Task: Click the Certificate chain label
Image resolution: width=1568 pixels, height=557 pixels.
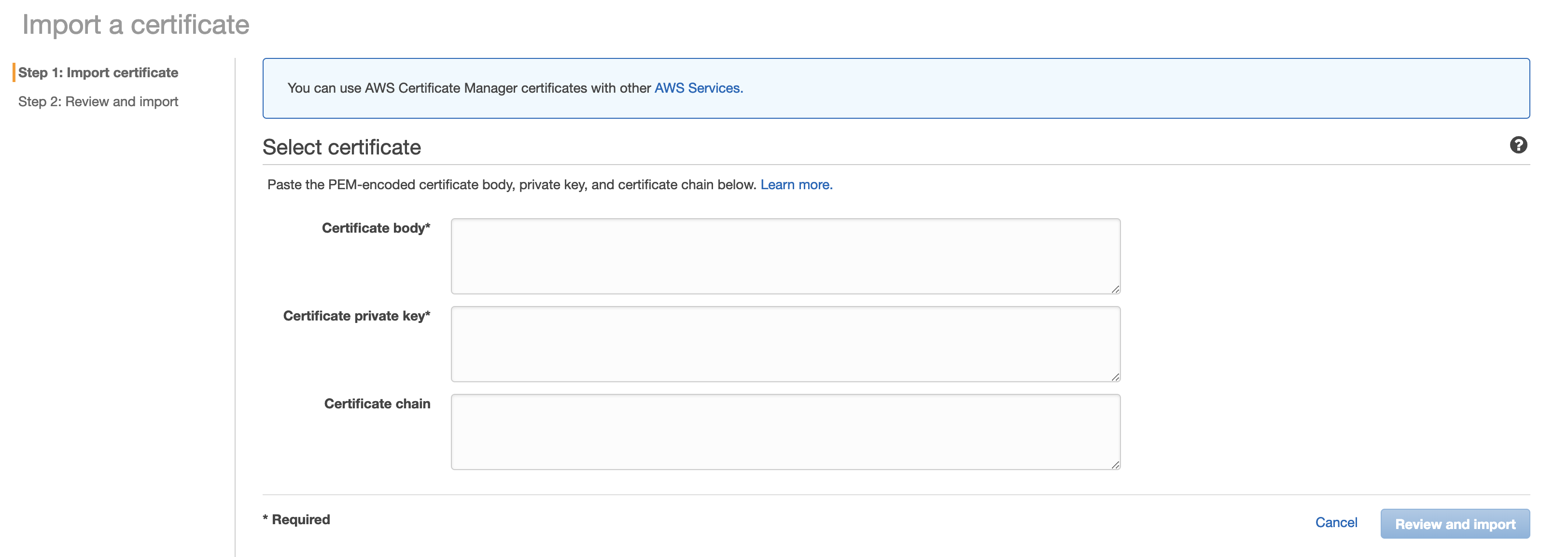Action: tap(377, 404)
